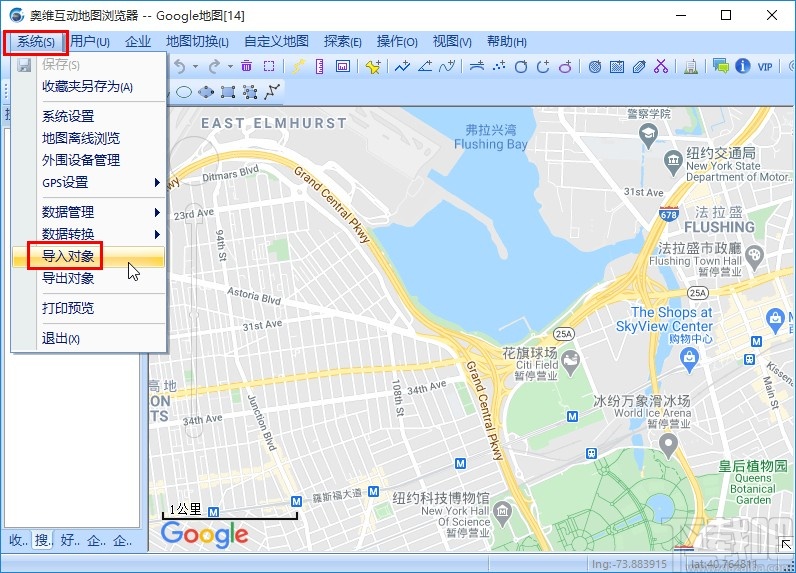
Task: Click the Undo arrow in toolbar
Action: (180, 66)
